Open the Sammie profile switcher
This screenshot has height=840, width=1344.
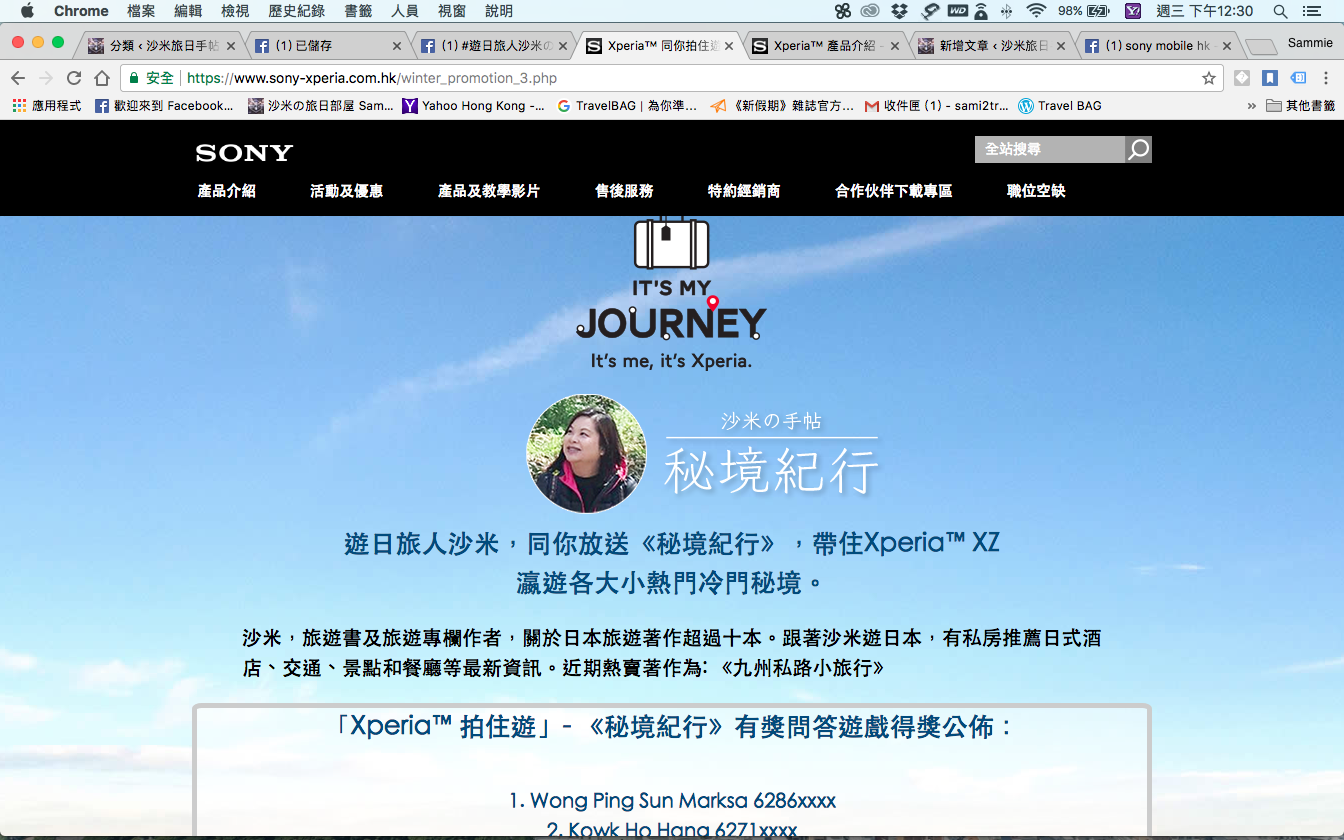point(1310,43)
